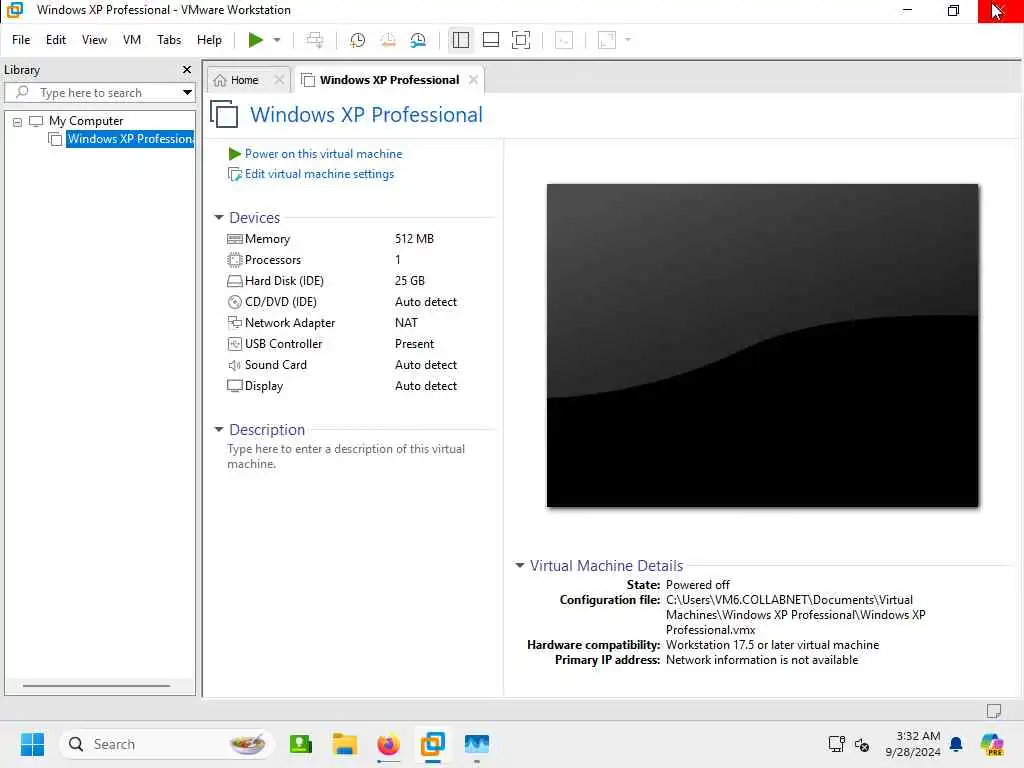The width and height of the screenshot is (1024, 768).
Task: Close the Library panel
Action: pos(187,69)
